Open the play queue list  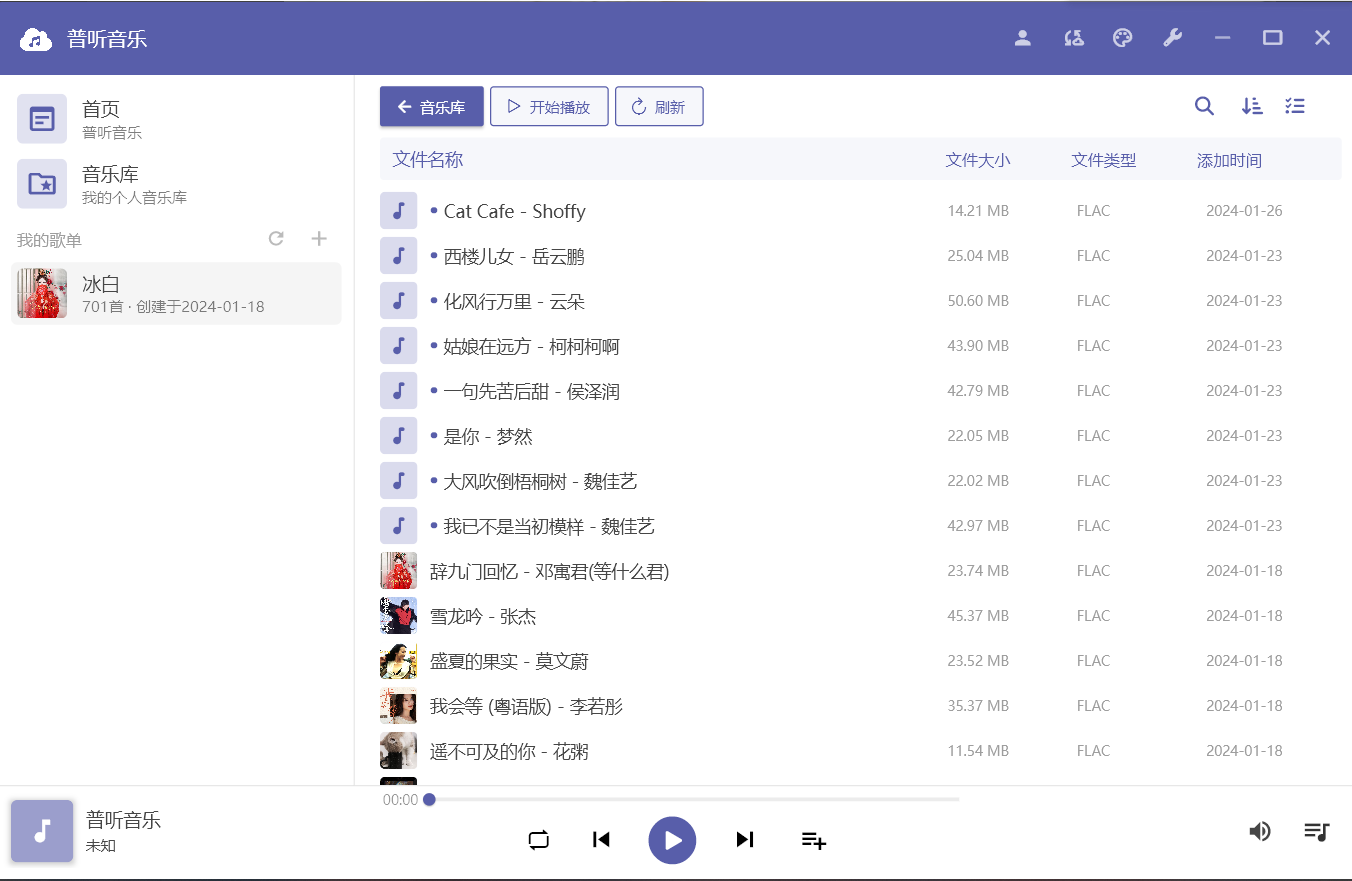coord(1316,831)
